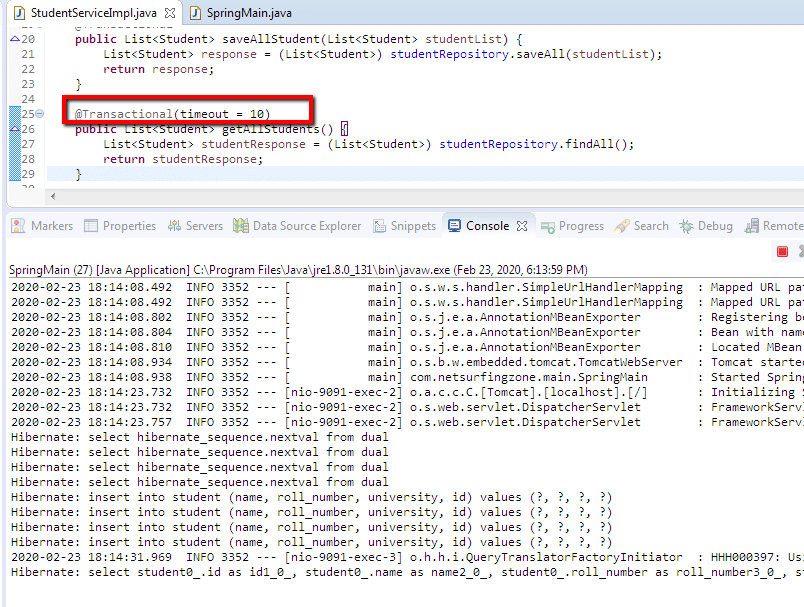Viewport: 804px width, 607px height.
Task: Click the override marker on line 26
Action: (x=14, y=129)
